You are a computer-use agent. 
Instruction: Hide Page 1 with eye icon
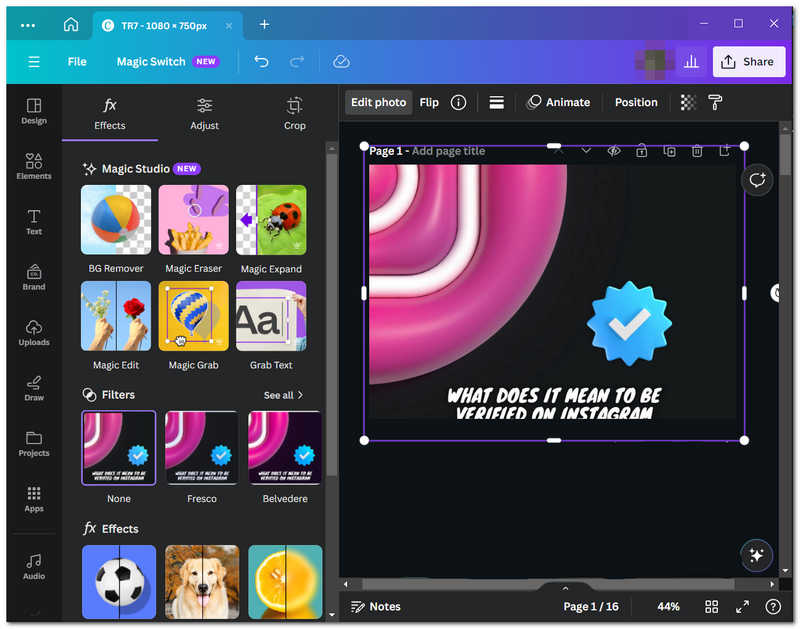(614, 151)
